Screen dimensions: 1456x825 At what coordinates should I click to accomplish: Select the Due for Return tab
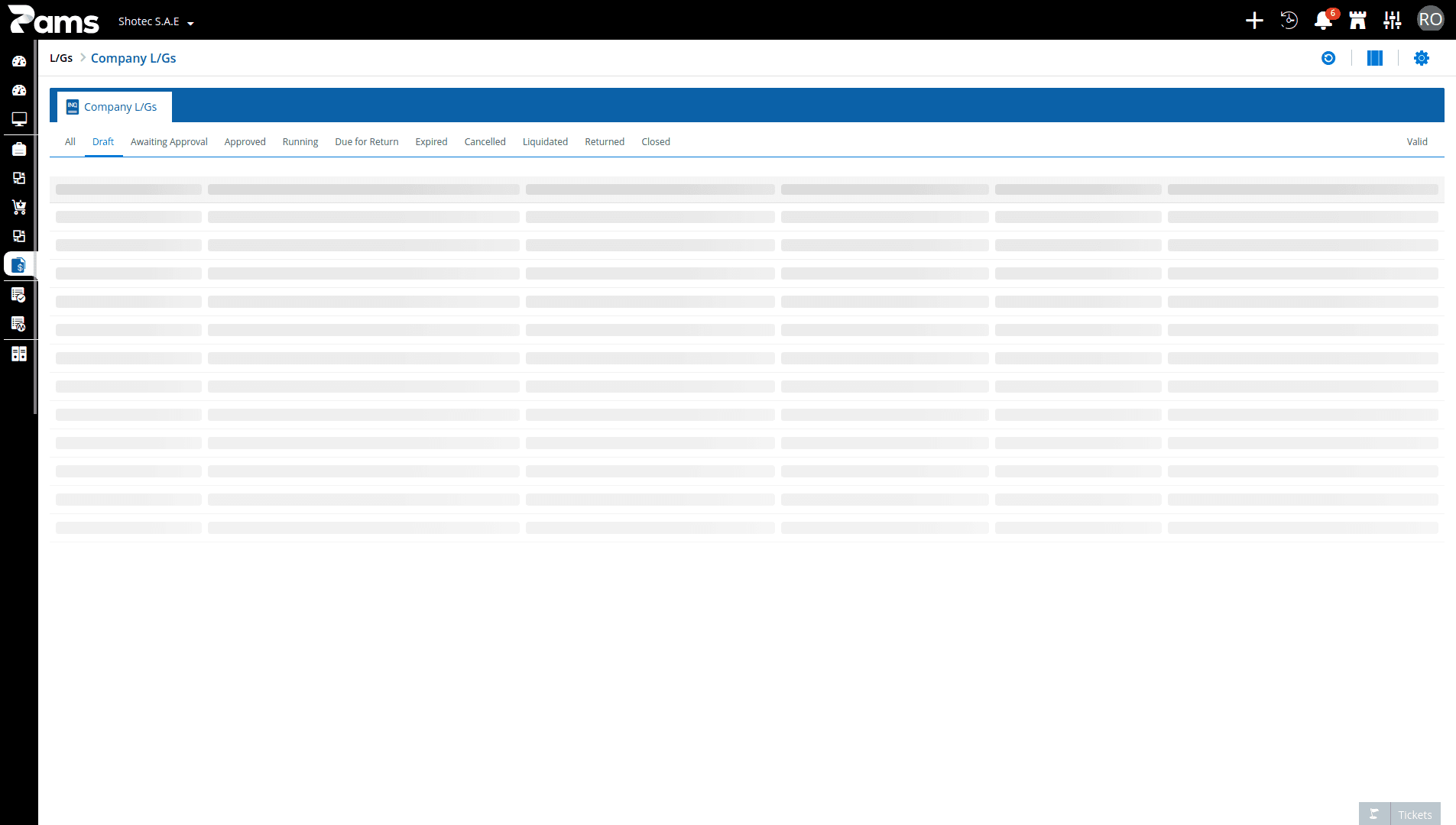(367, 142)
